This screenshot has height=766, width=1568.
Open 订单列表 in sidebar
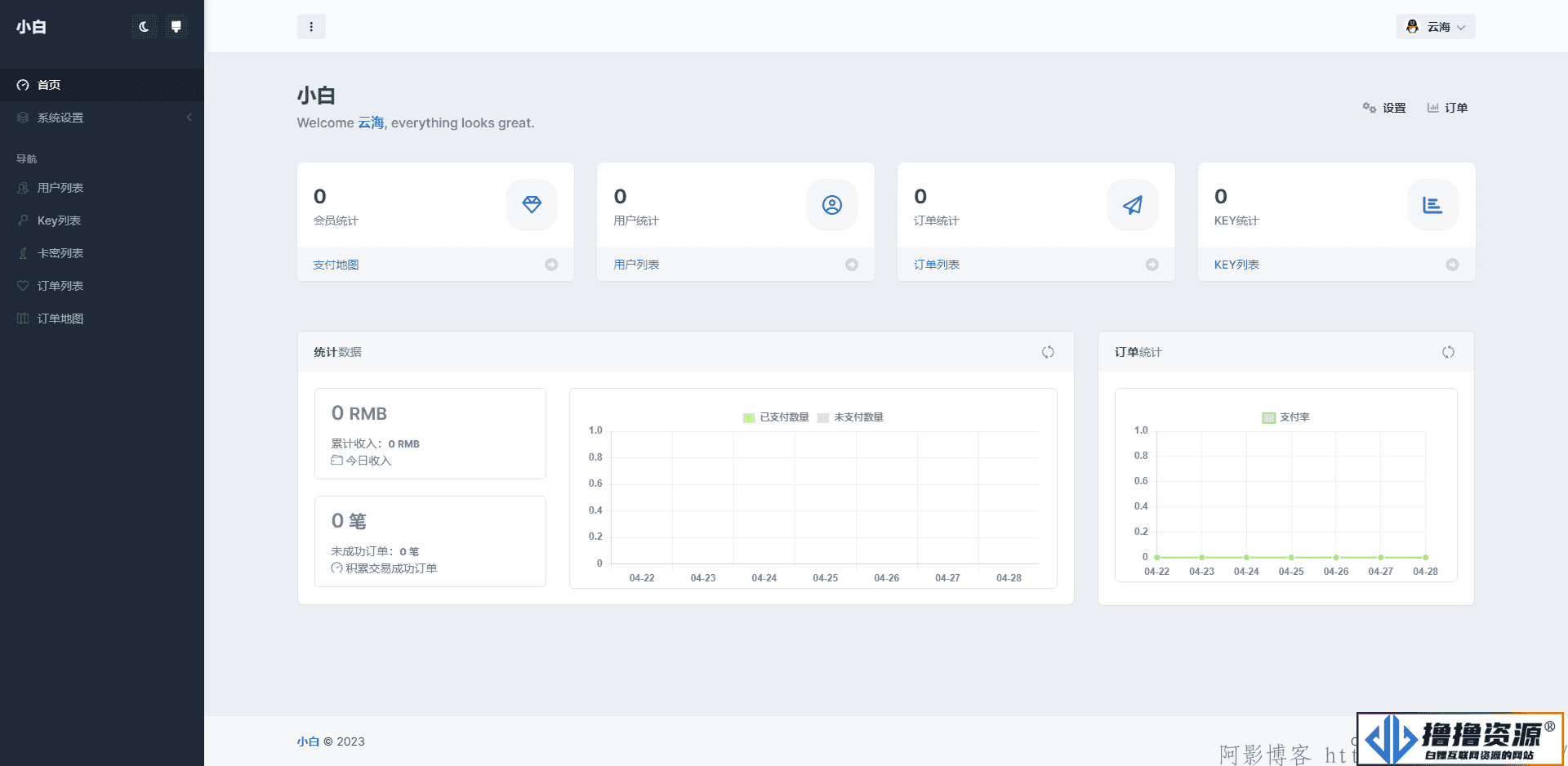[x=102, y=286]
